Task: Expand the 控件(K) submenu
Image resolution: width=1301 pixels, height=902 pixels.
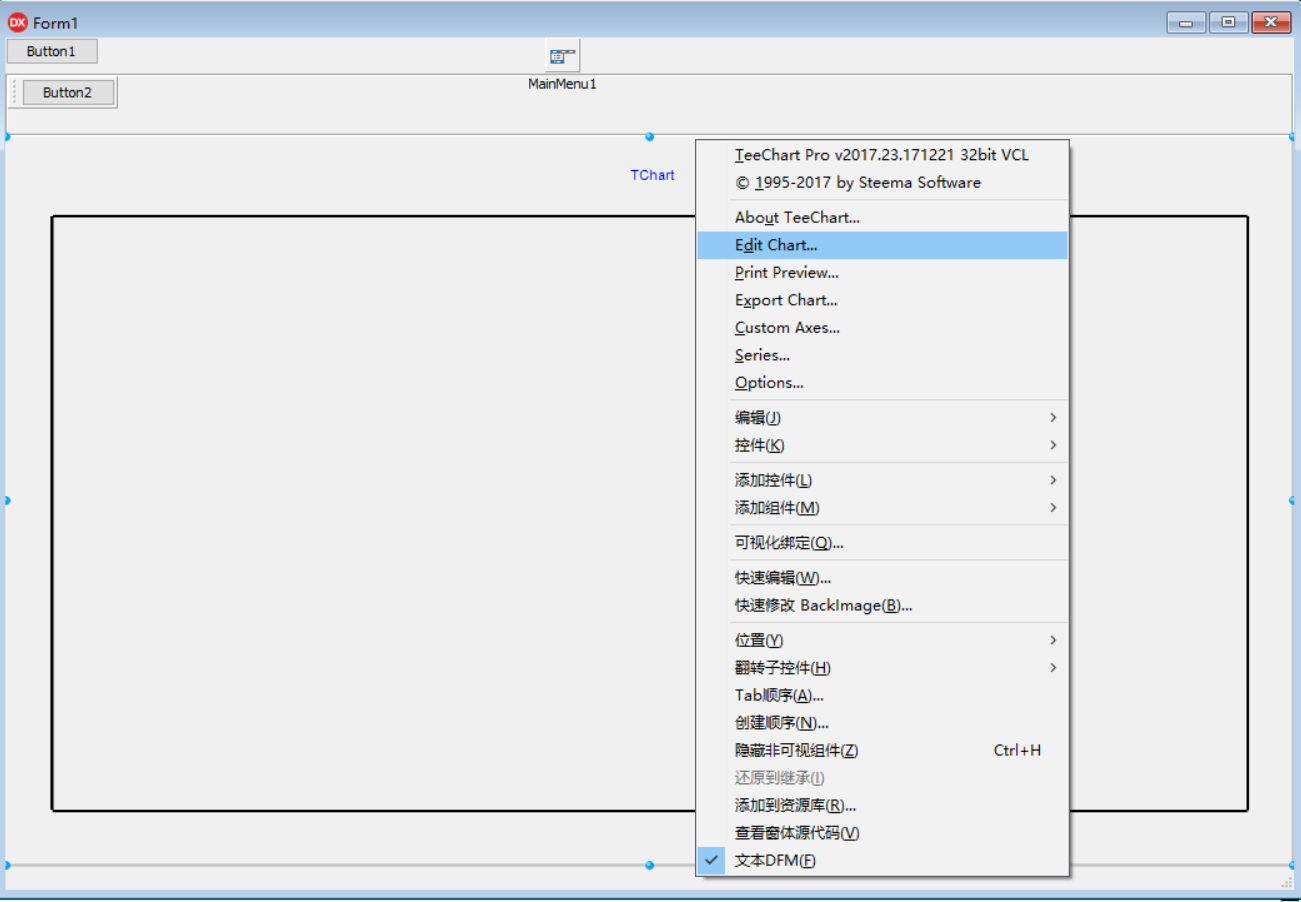Action: pyautogui.click(x=882, y=445)
